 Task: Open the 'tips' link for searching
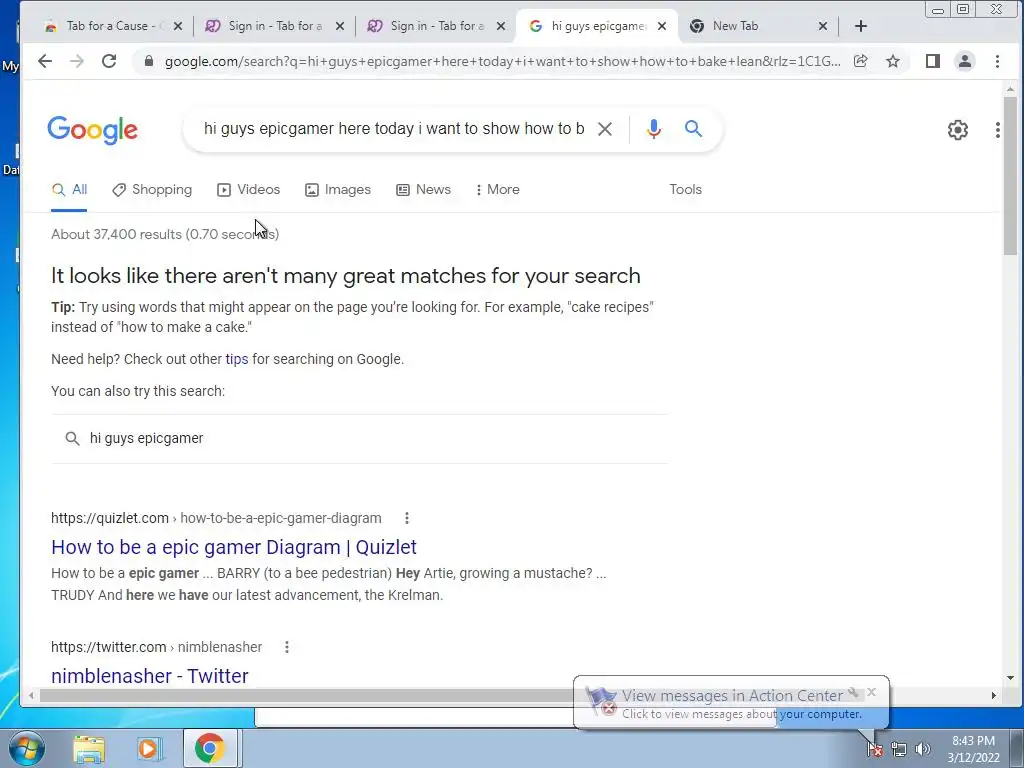click(236, 359)
